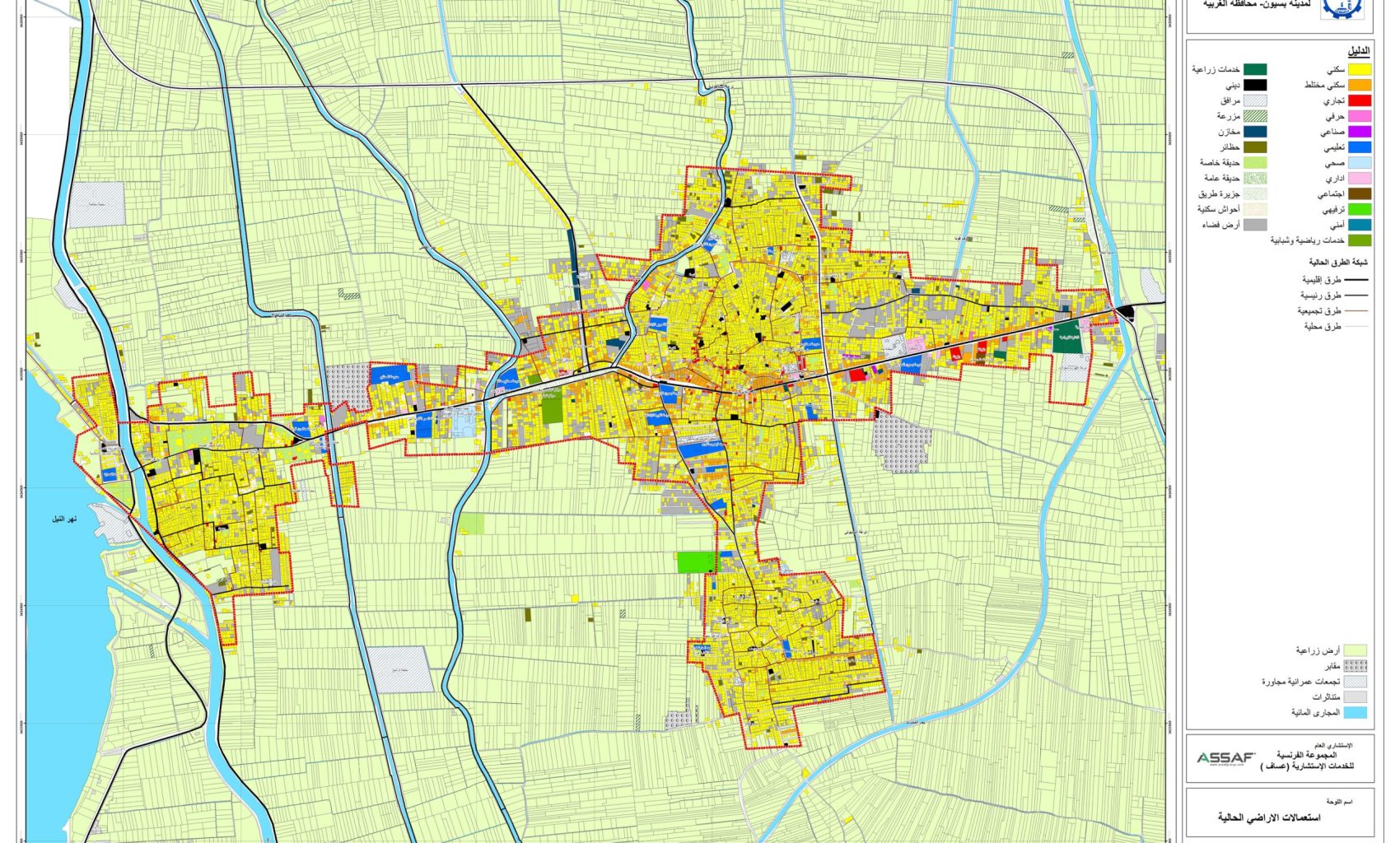Screen dimensions: 1400x843
Task: Click the yellow residential legend swatch
Action: [x=1360, y=70]
